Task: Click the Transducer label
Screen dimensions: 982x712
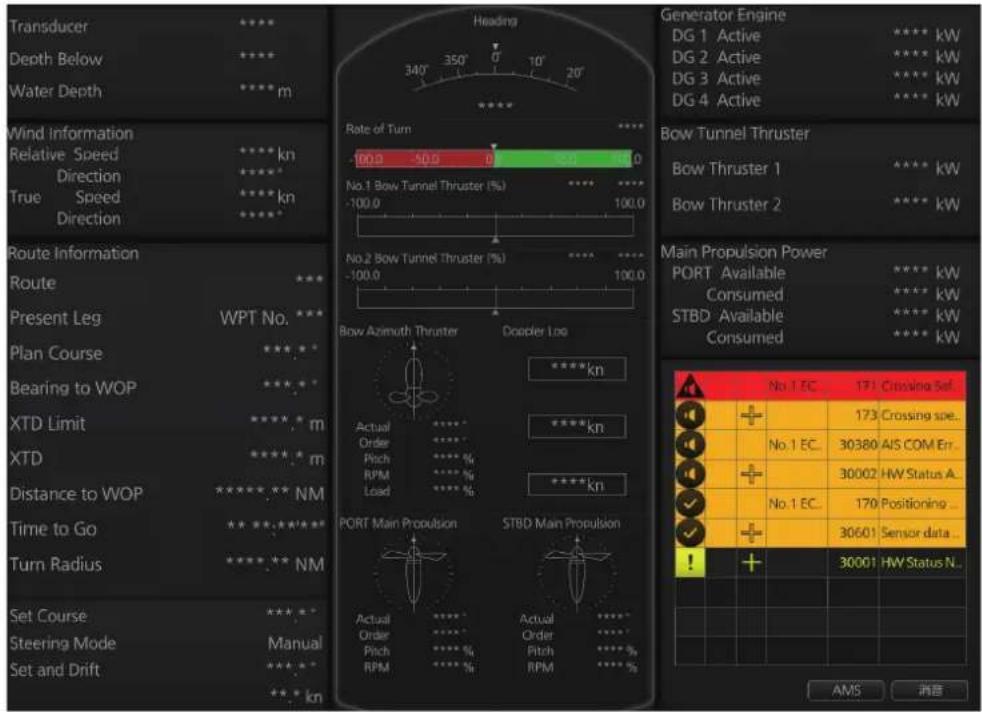Action: [x=48, y=27]
